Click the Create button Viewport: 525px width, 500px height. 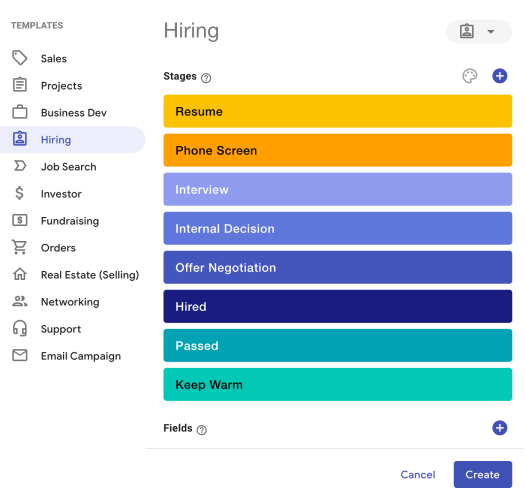[482, 474]
